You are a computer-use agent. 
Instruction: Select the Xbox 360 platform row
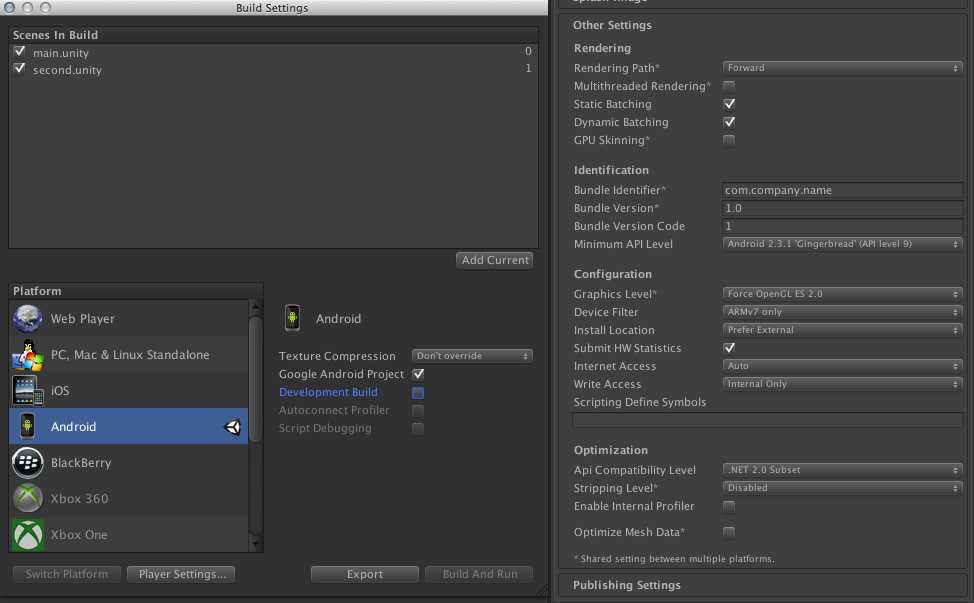click(x=129, y=498)
